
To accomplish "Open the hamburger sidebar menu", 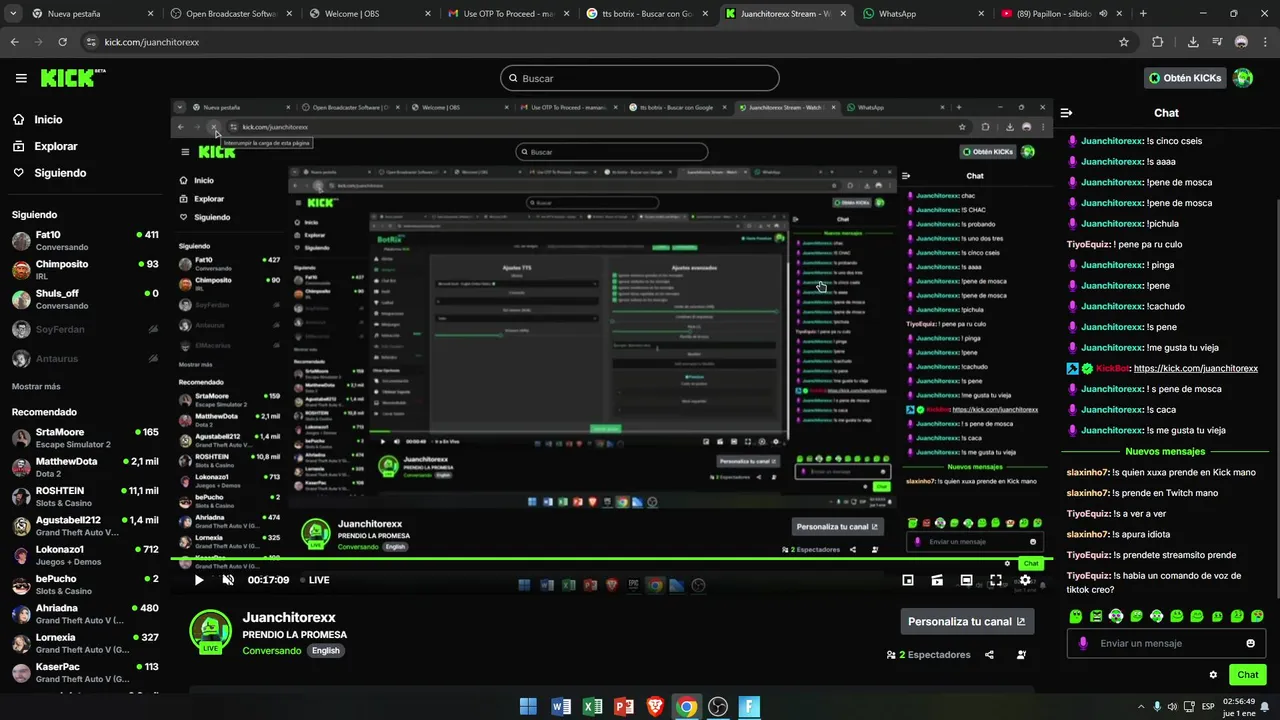I will [x=21, y=78].
